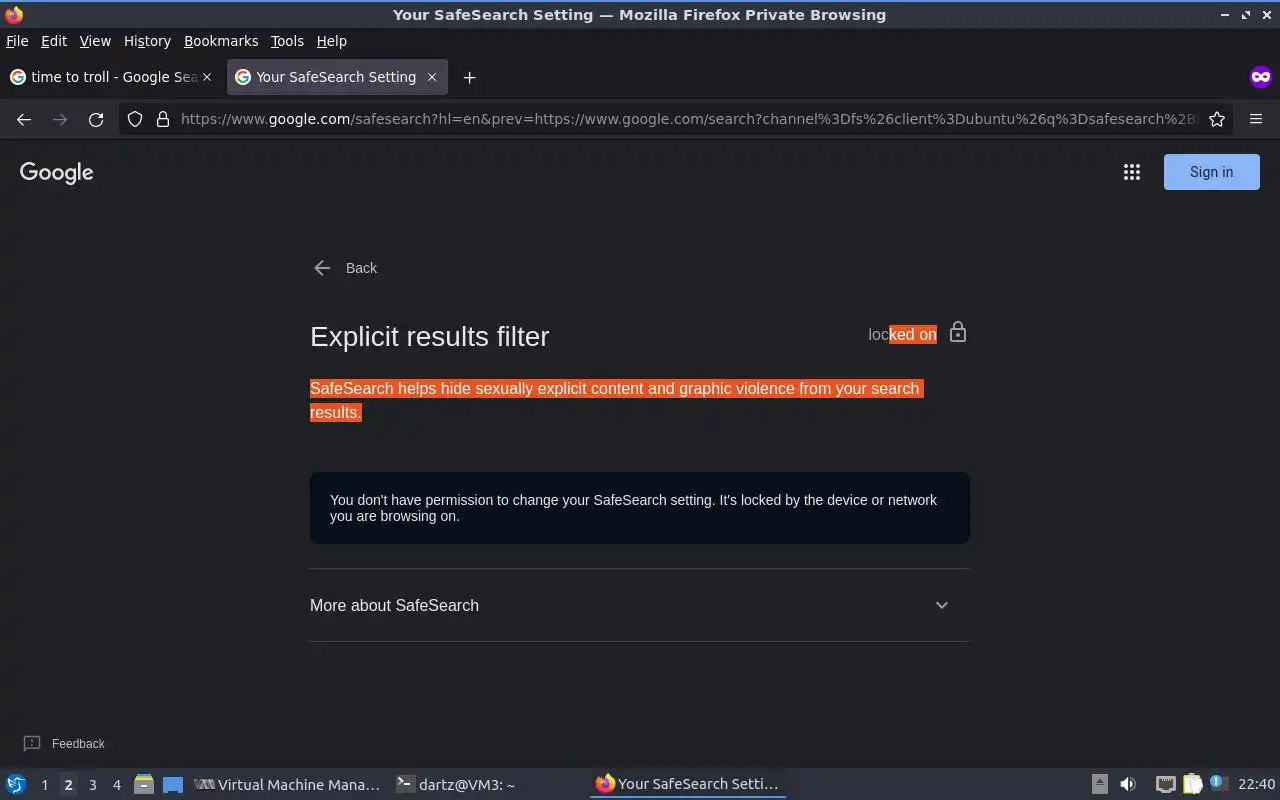
Task: Go back one page in Firefox
Action: pos(24,119)
